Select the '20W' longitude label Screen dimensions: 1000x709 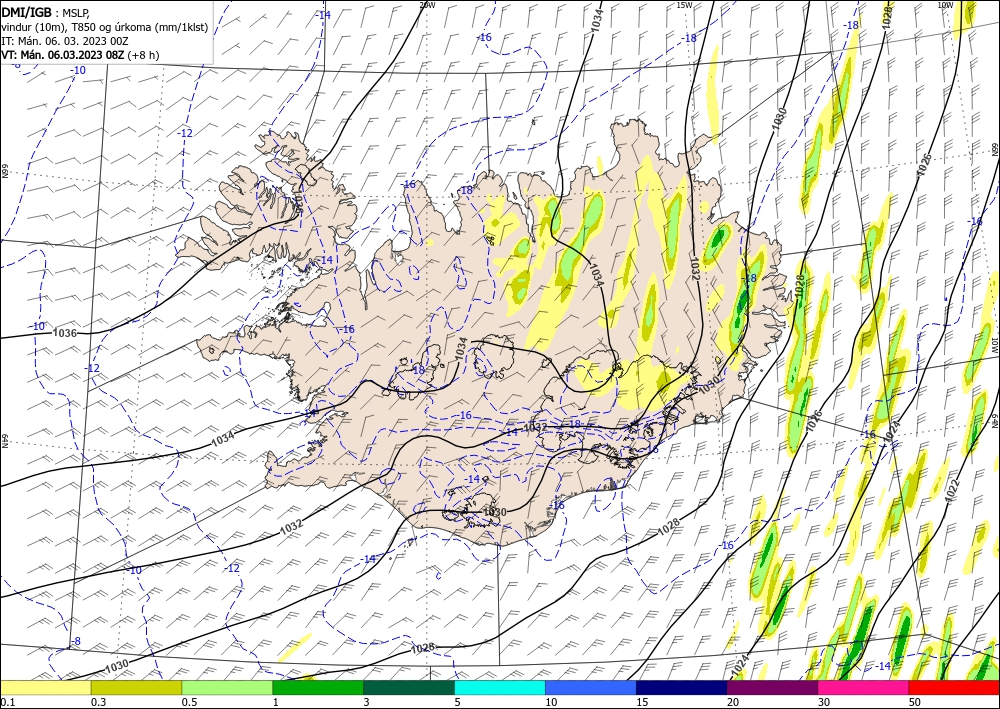(x=427, y=5)
